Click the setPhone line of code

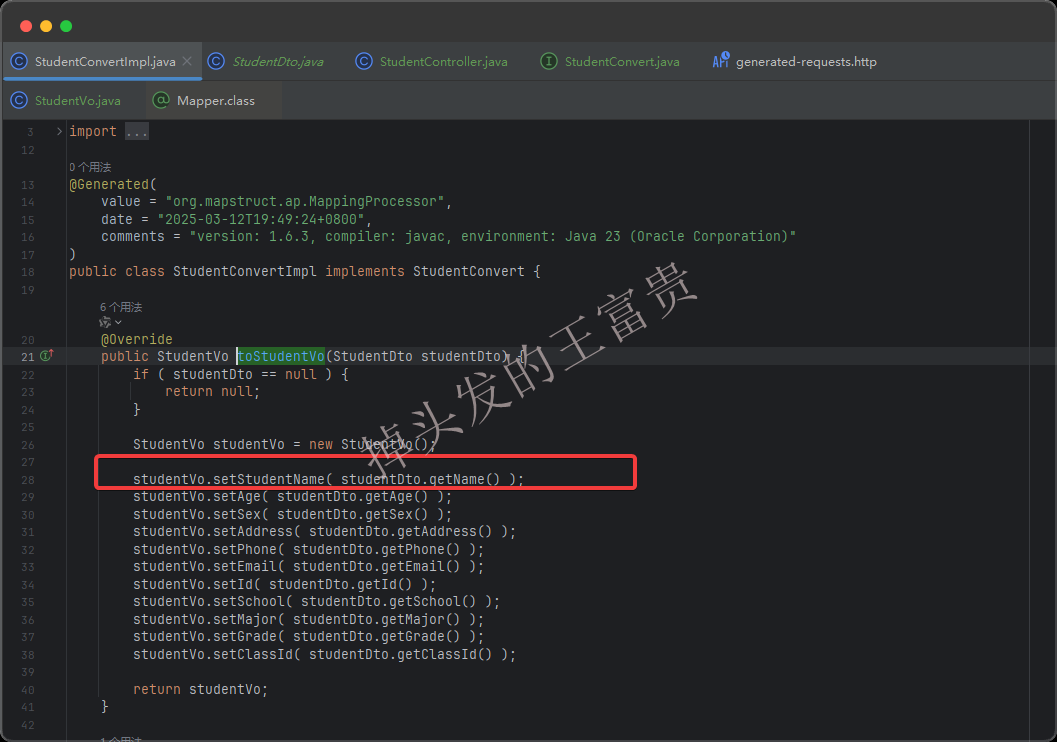pyautogui.click(x=308, y=549)
